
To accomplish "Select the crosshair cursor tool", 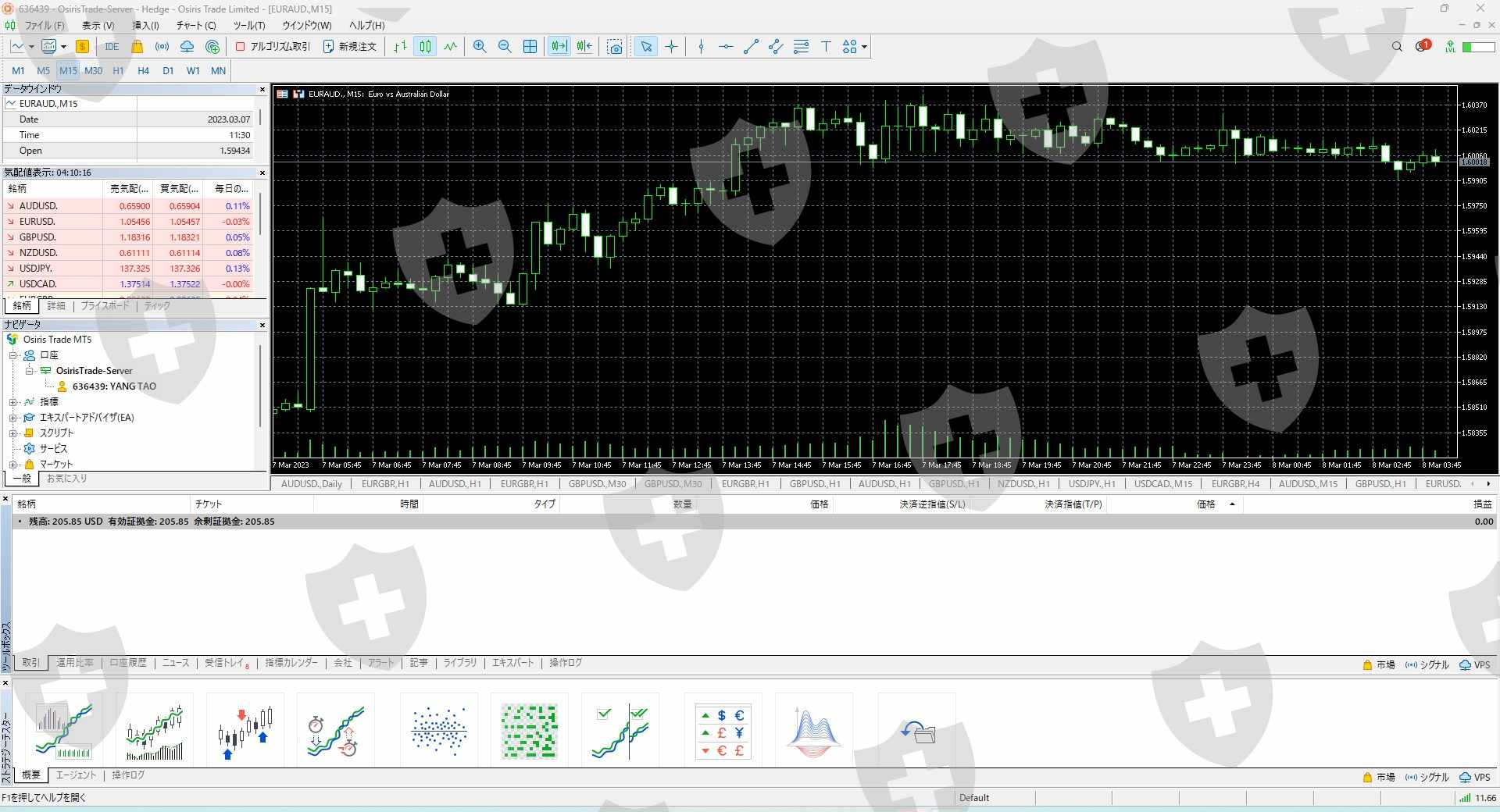I will 671,47.
